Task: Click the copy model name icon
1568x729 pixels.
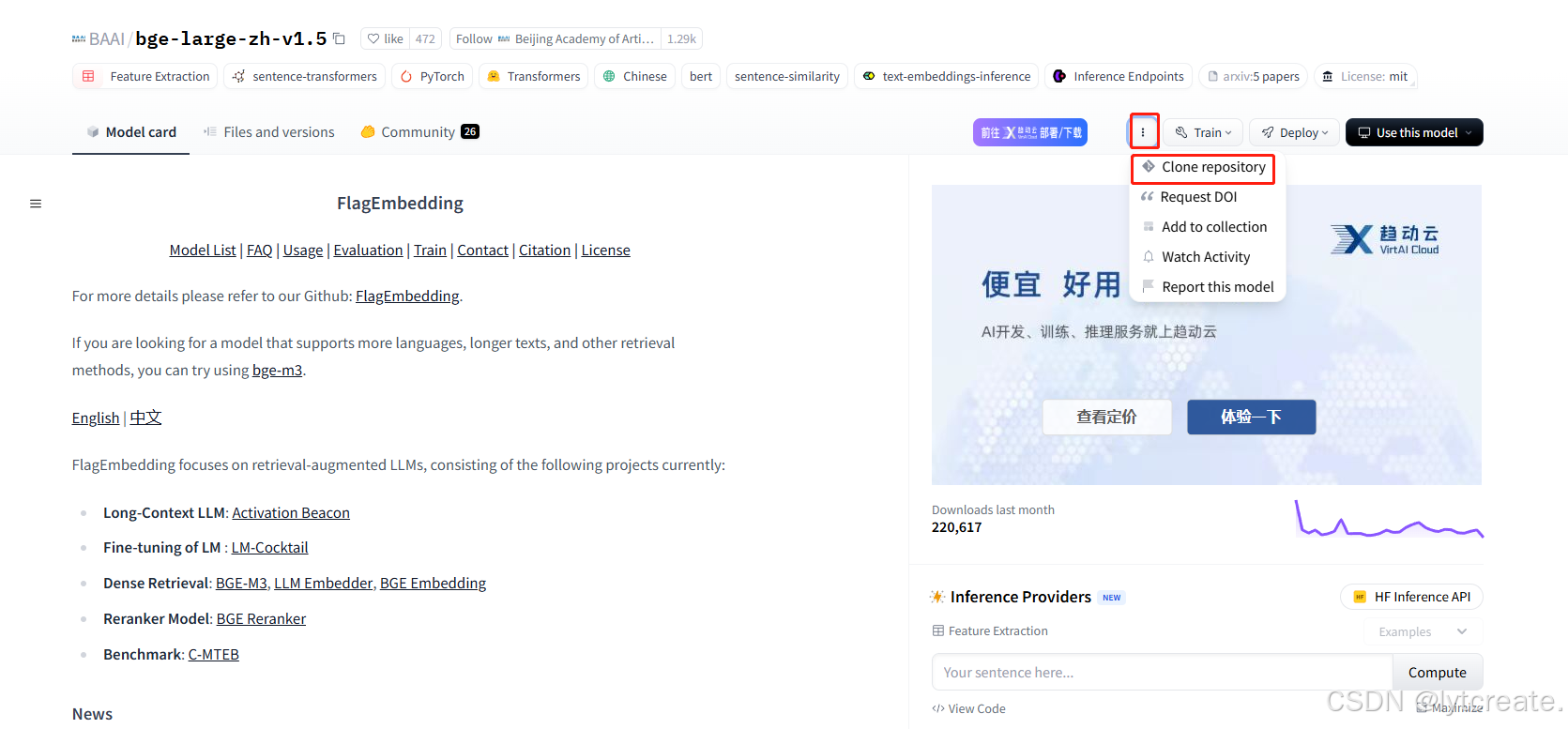Action: click(340, 38)
